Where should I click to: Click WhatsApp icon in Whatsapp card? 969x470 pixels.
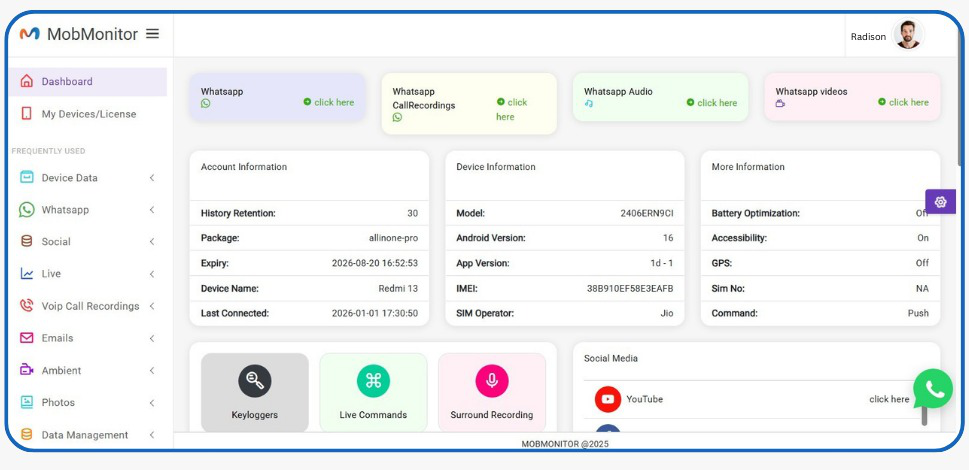pyautogui.click(x=206, y=103)
